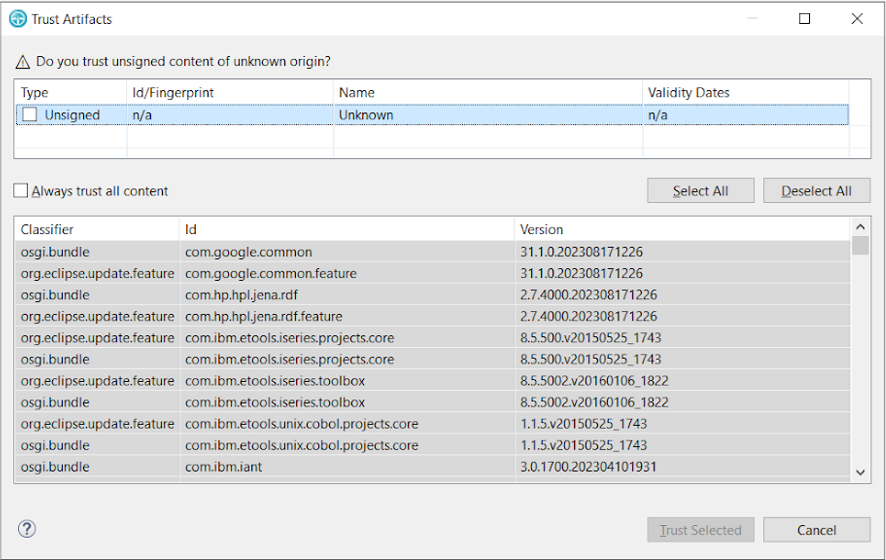Click the osgi.bundle classifier for com.ibm.etools.iseries.toolbox

click(x=55, y=402)
